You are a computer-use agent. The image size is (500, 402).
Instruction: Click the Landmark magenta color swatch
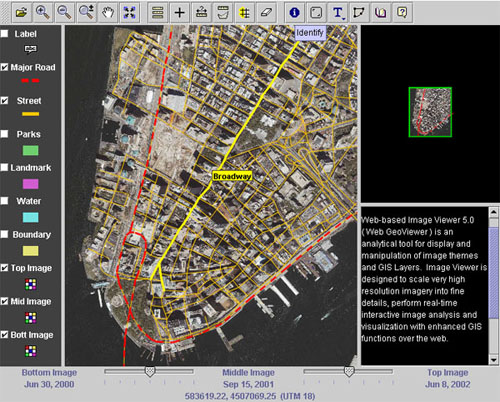[30, 184]
